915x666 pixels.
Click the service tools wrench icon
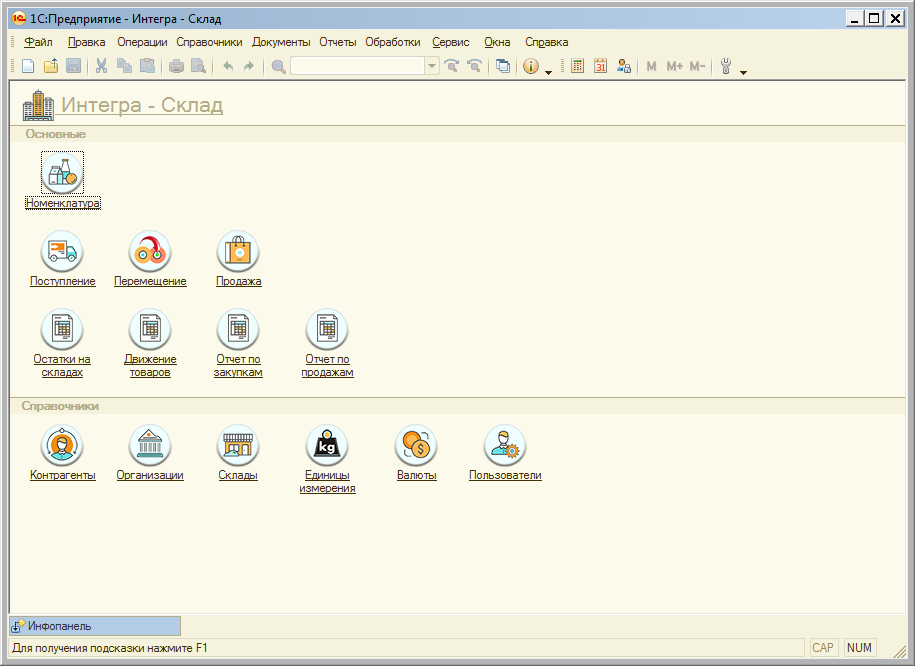726,66
